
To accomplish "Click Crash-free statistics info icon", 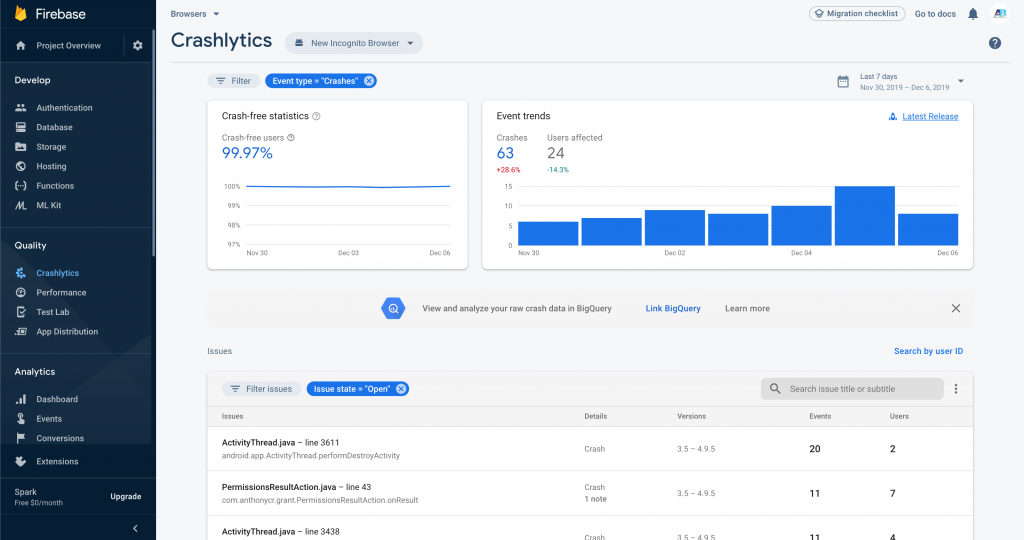I will click(316, 116).
